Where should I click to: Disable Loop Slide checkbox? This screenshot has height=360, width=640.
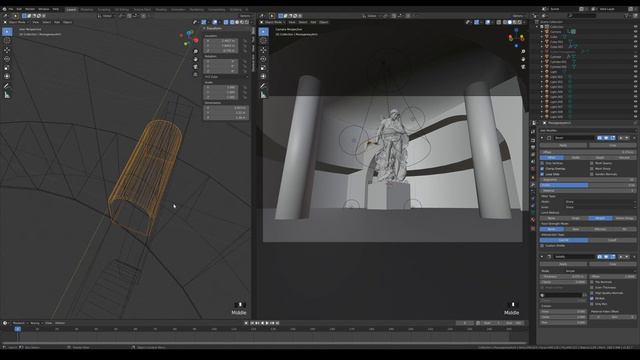[542, 174]
